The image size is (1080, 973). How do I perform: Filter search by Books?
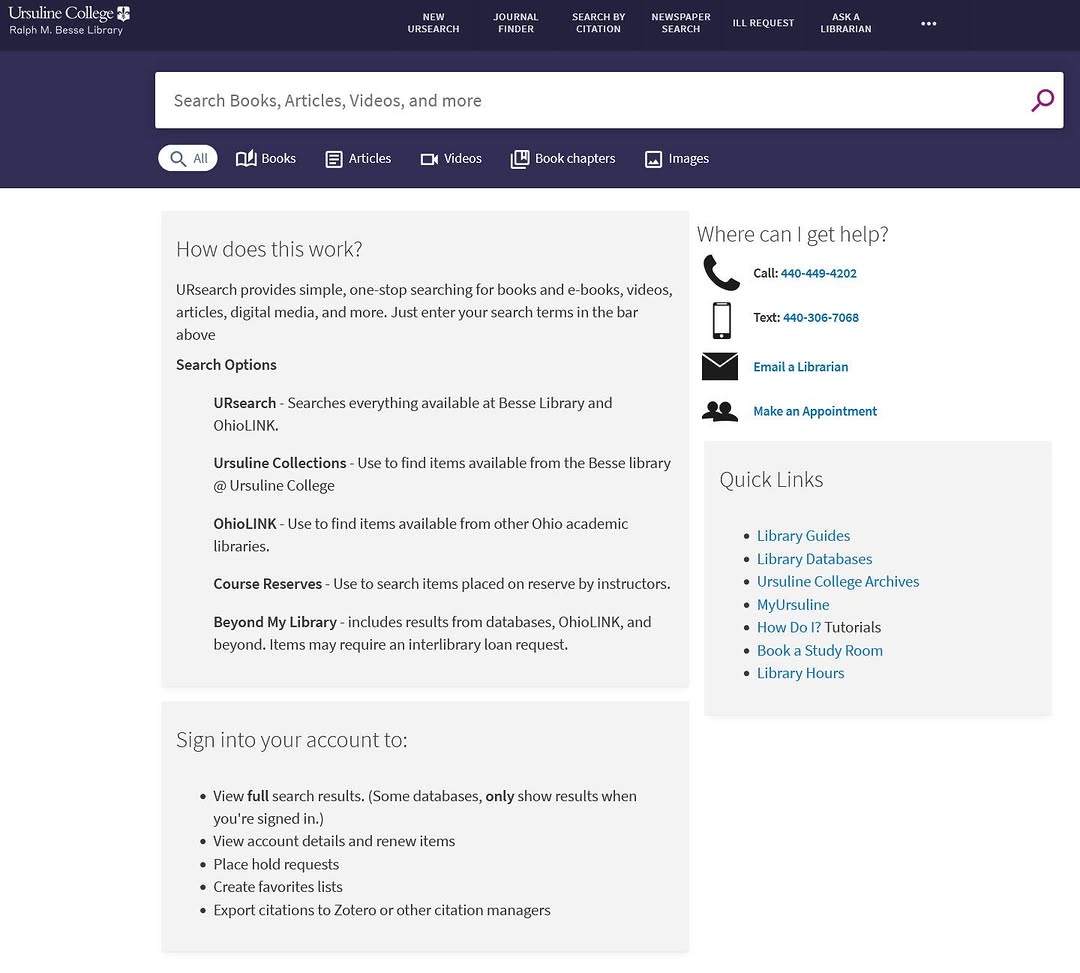click(266, 158)
